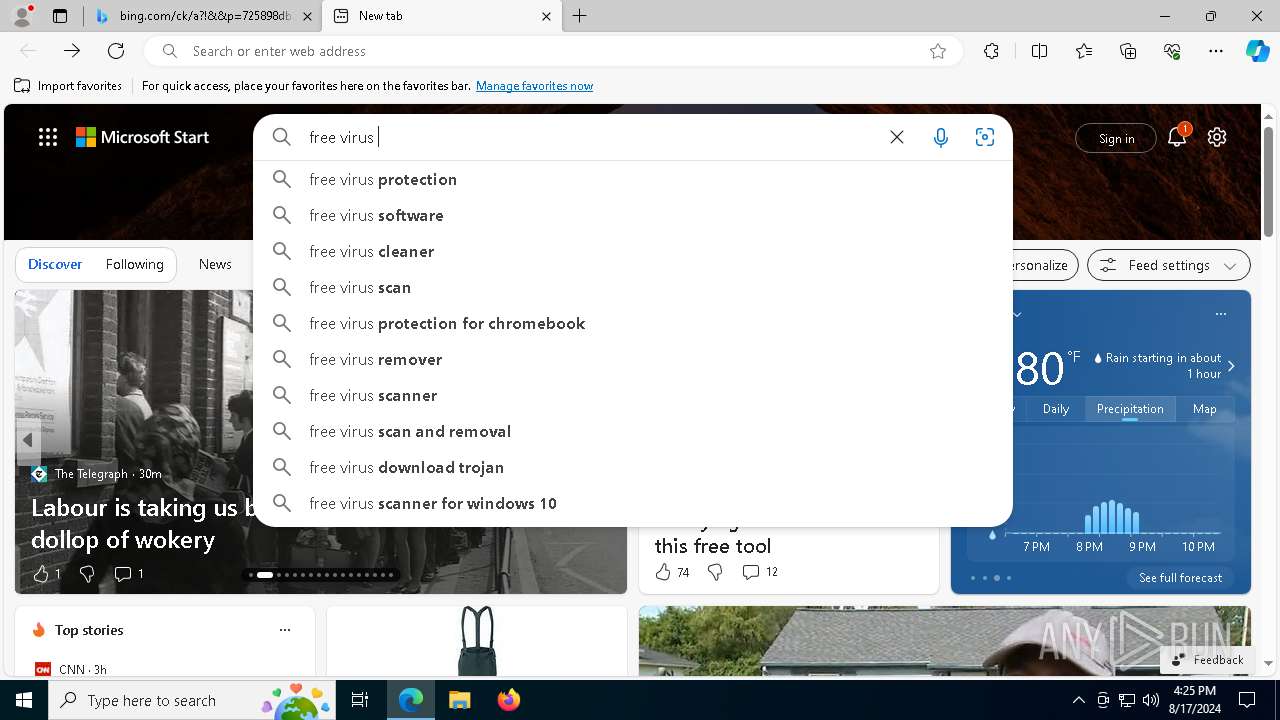Select free virus download trojan suggestion

(633, 467)
